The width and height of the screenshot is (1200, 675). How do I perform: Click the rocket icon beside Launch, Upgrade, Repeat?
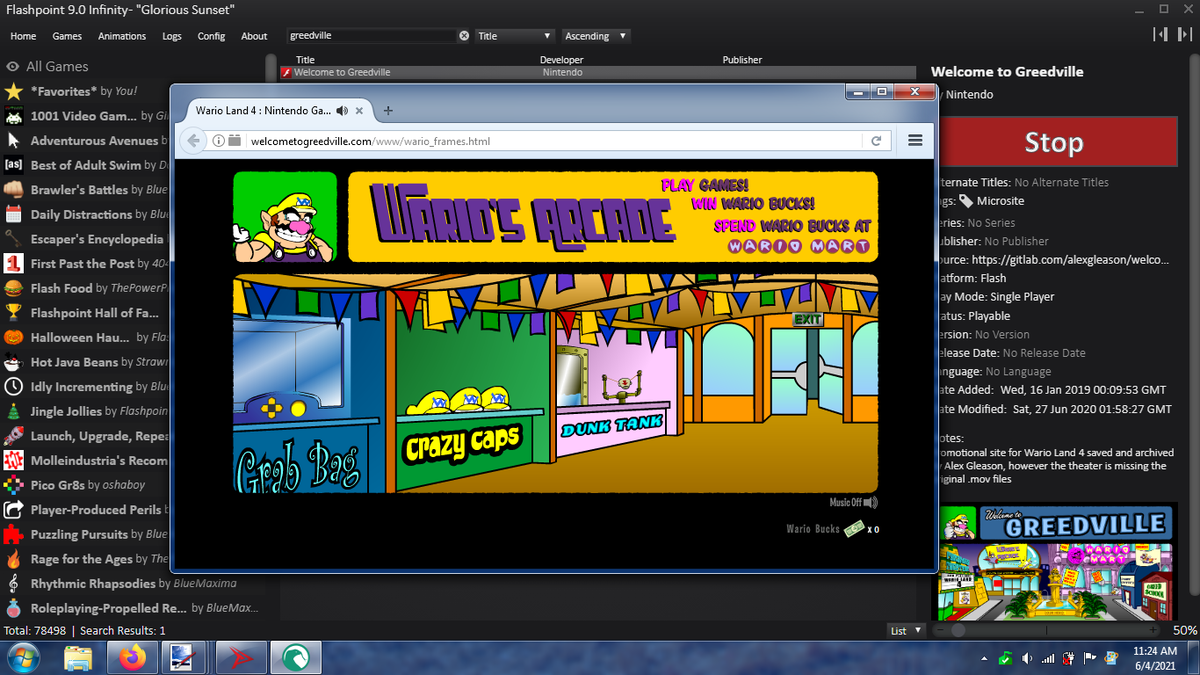[x=13, y=435]
